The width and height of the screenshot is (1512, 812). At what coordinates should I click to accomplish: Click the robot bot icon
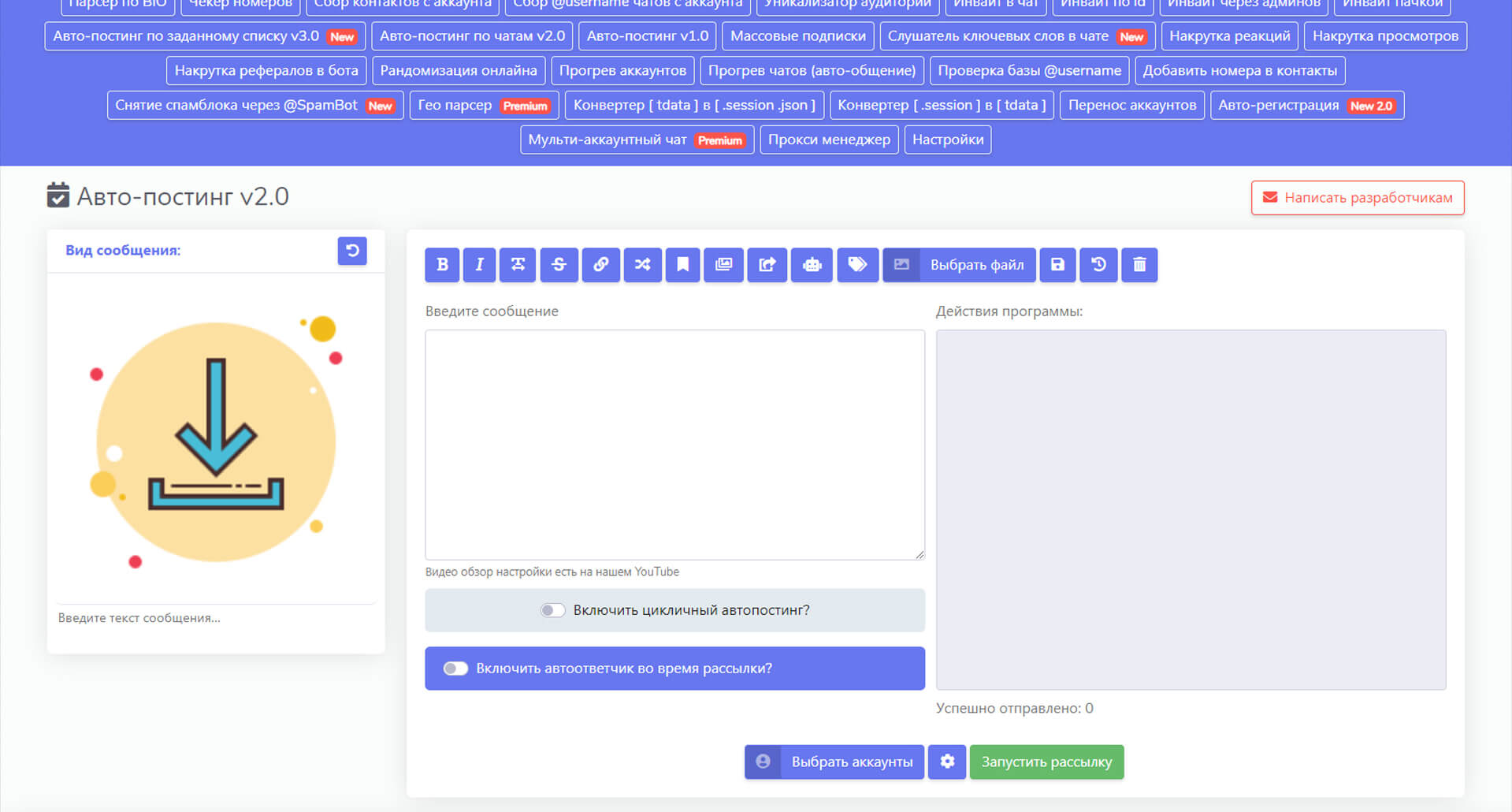812,265
